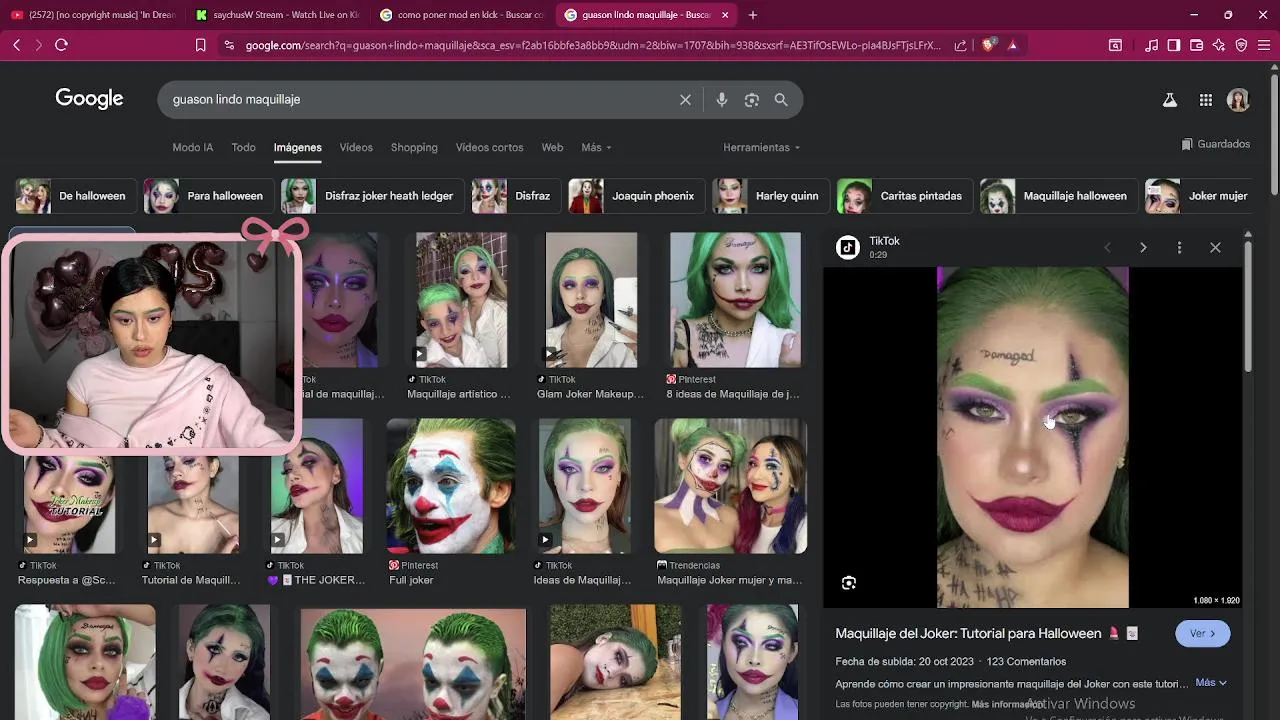Image resolution: width=1280 pixels, height=720 pixels.
Task: Reload the Google search page
Action: pos(61,45)
